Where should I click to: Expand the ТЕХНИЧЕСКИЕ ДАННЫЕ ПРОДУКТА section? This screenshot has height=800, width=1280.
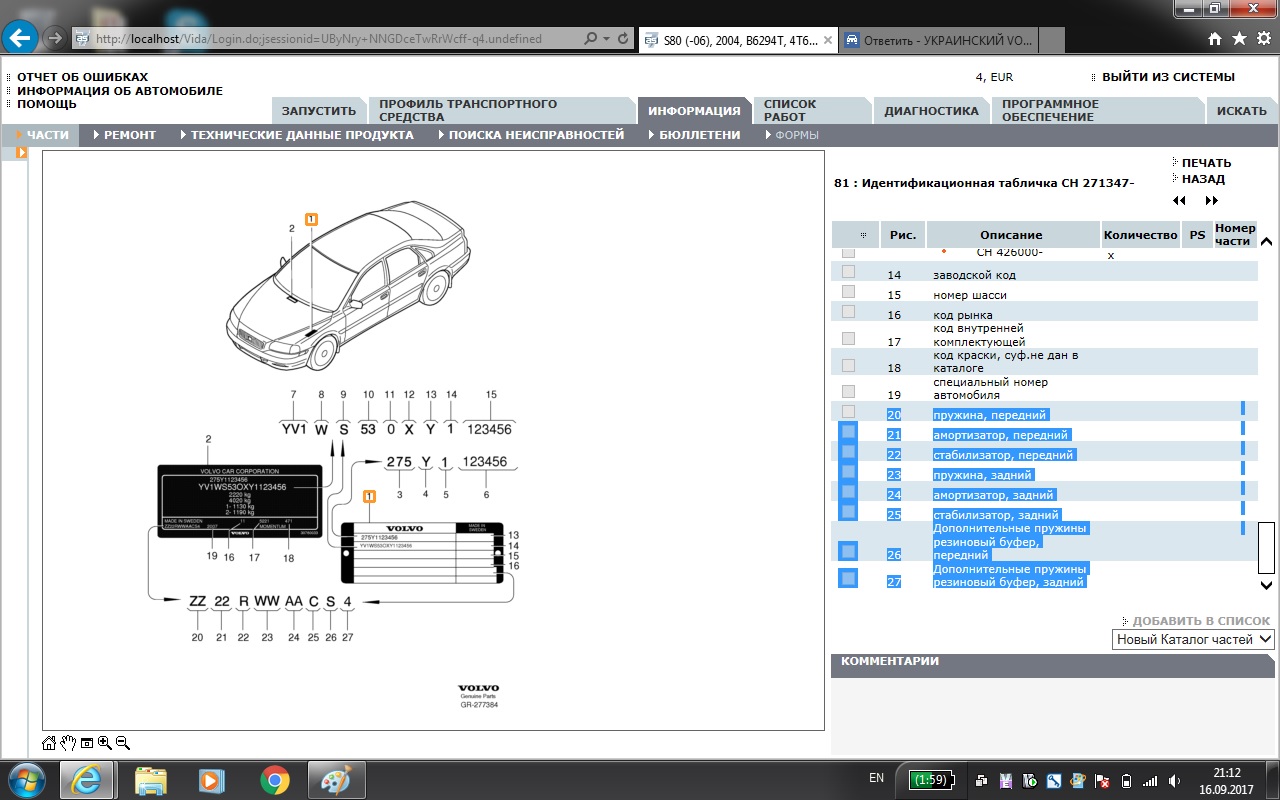click(301, 135)
